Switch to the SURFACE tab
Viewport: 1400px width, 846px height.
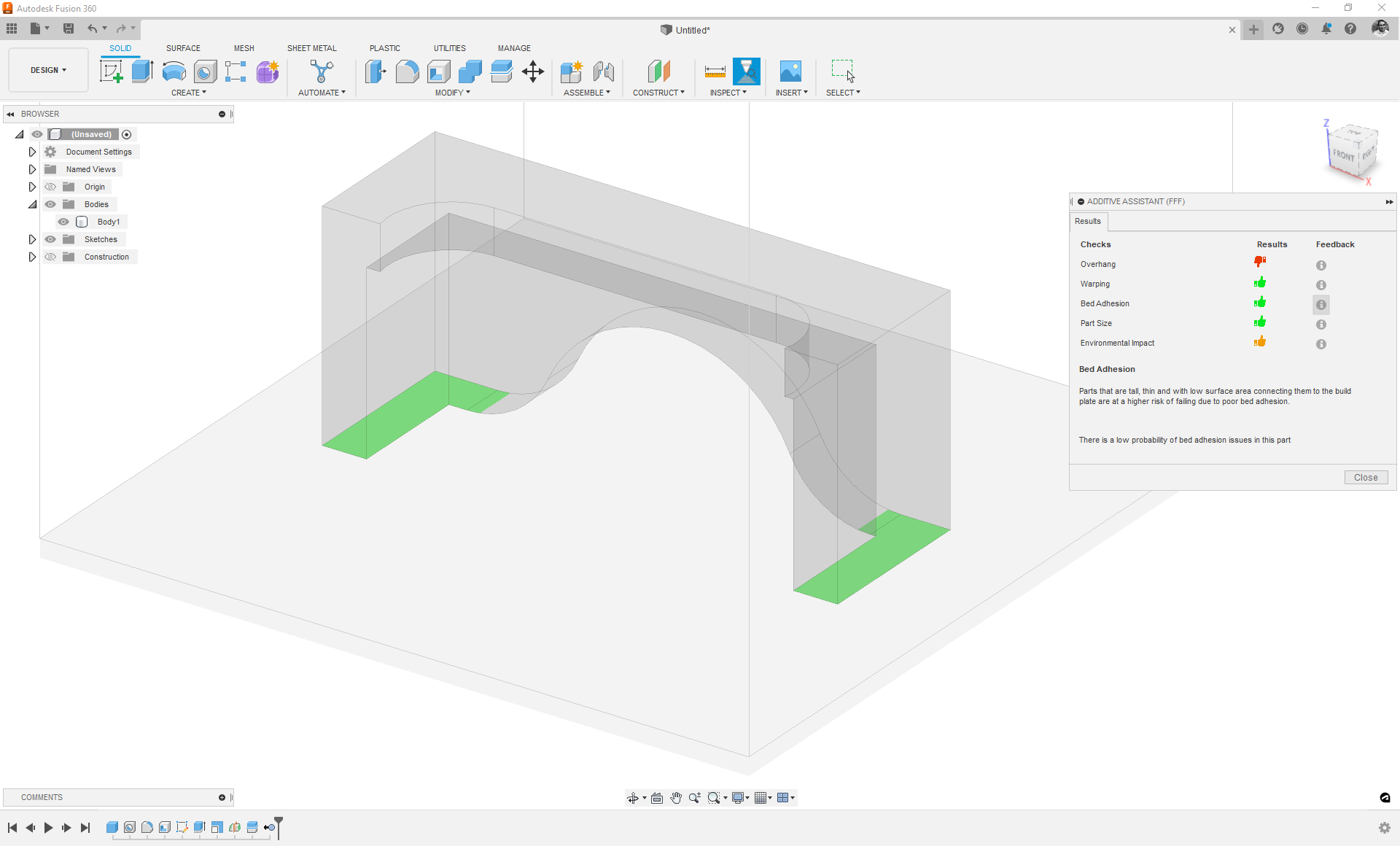point(183,48)
